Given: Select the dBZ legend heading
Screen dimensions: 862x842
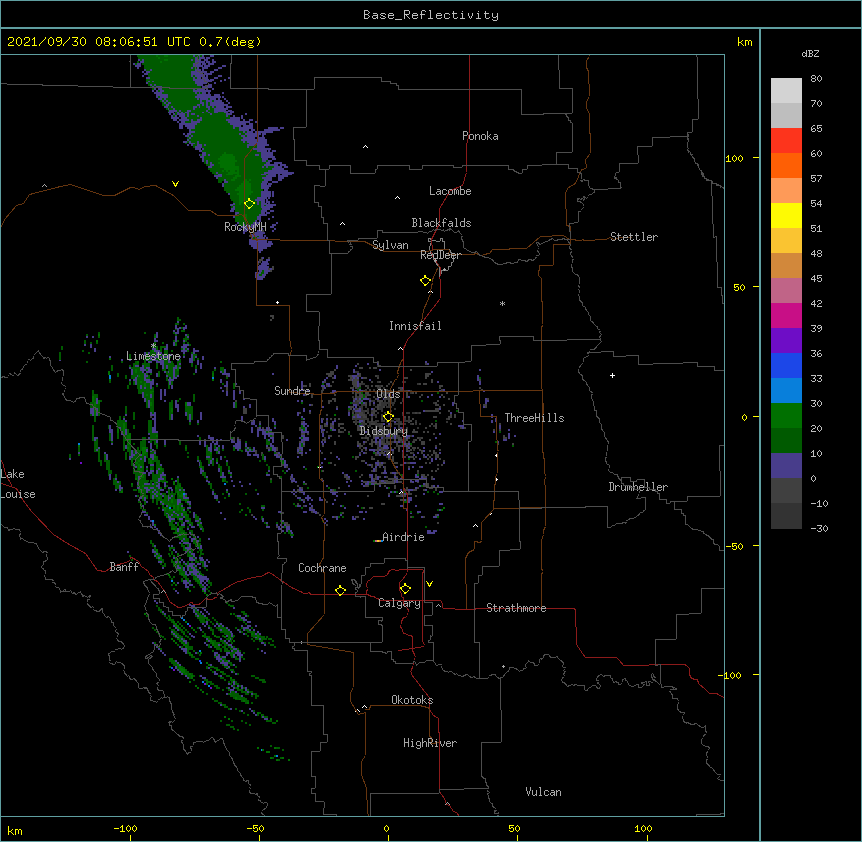Looking at the screenshot, I should pos(810,53).
